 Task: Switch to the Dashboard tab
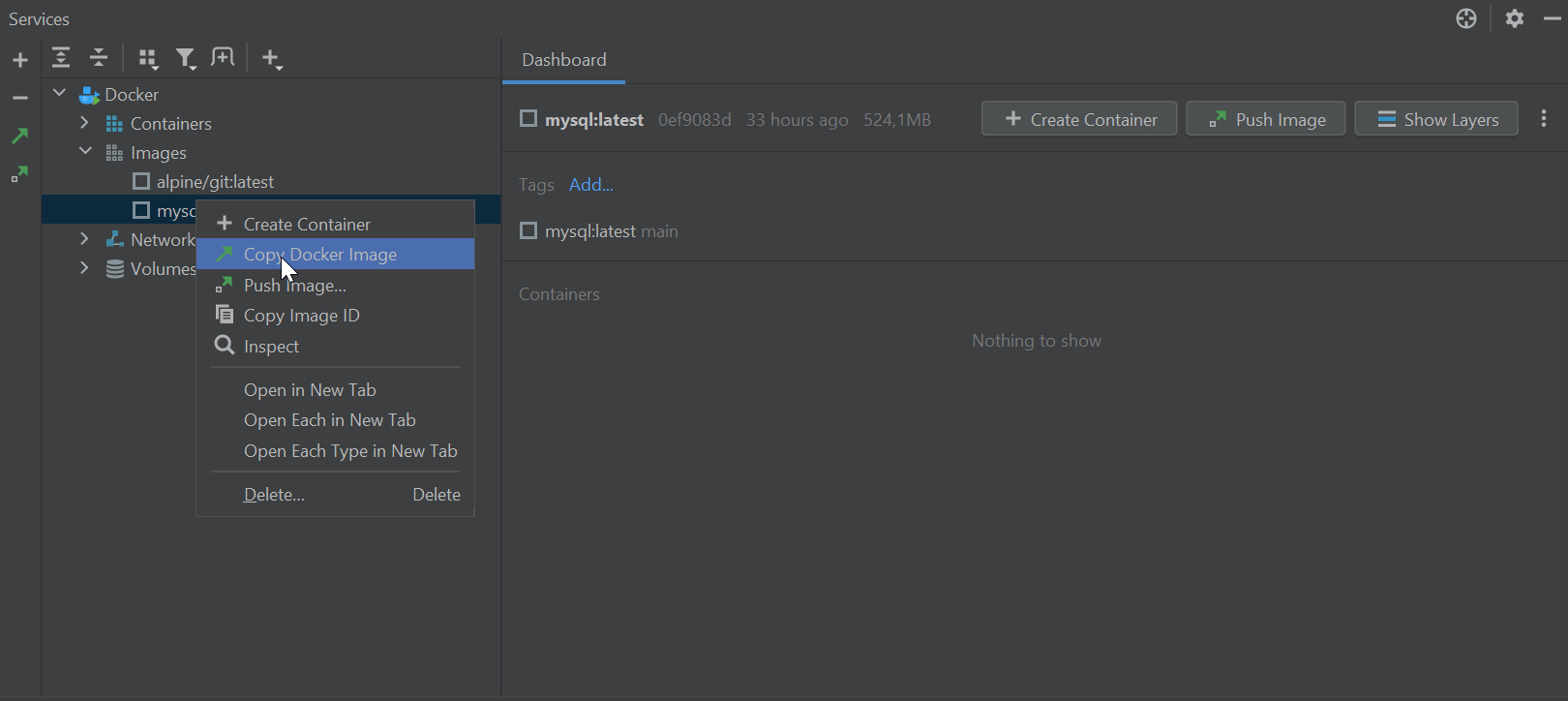(x=564, y=60)
